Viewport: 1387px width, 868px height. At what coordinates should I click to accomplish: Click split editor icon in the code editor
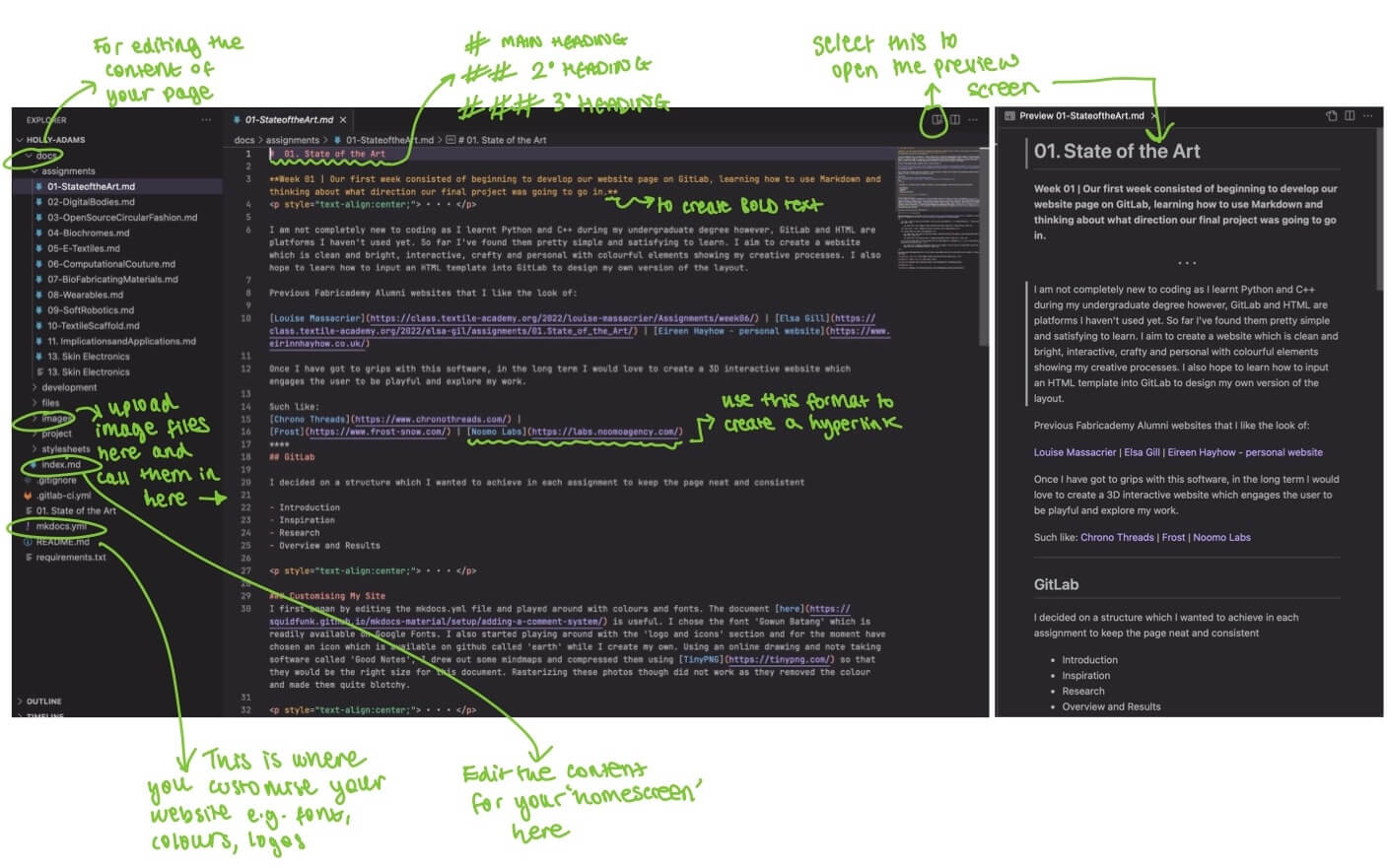tap(954, 120)
